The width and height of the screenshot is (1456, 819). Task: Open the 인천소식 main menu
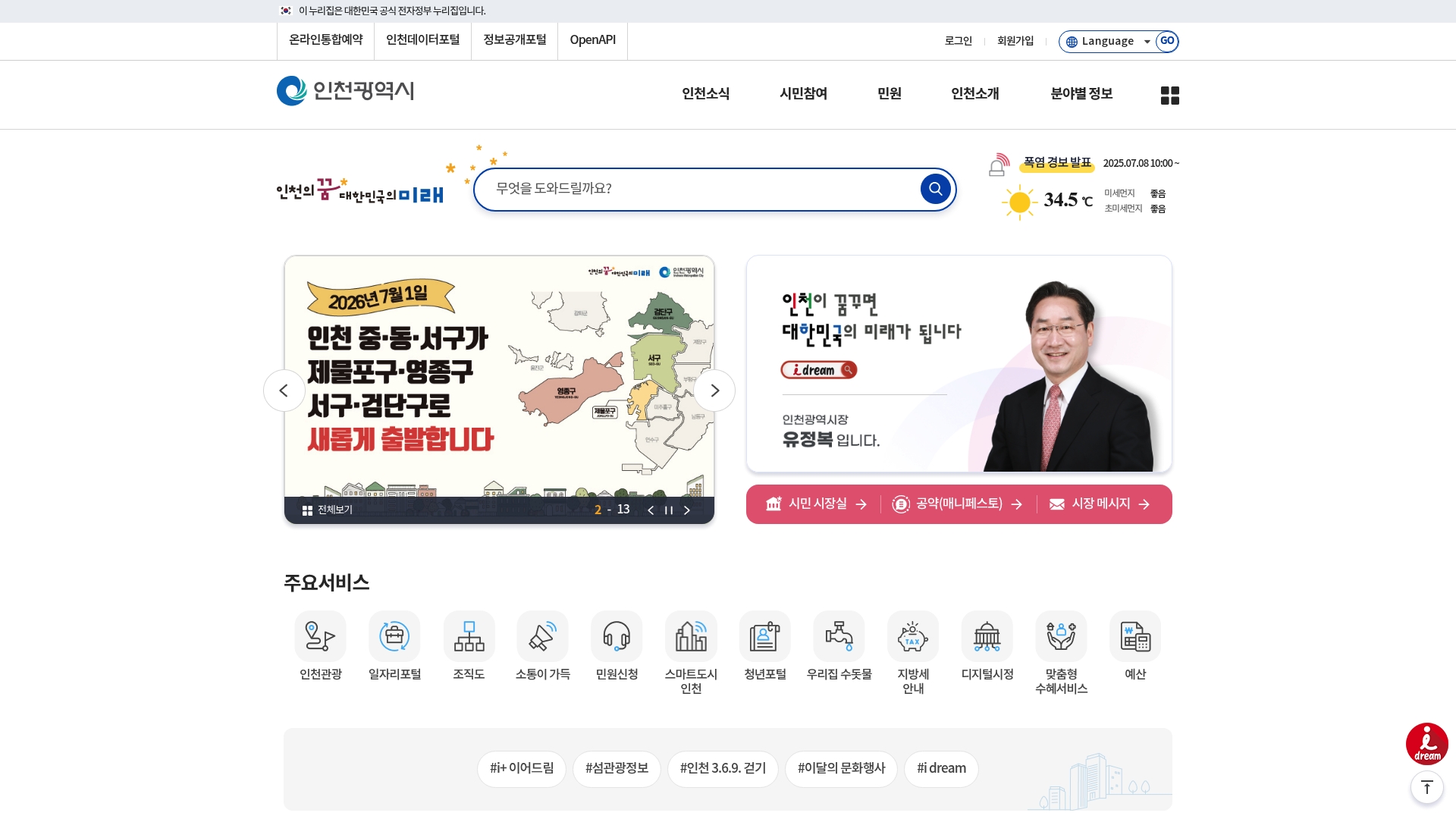[705, 94]
